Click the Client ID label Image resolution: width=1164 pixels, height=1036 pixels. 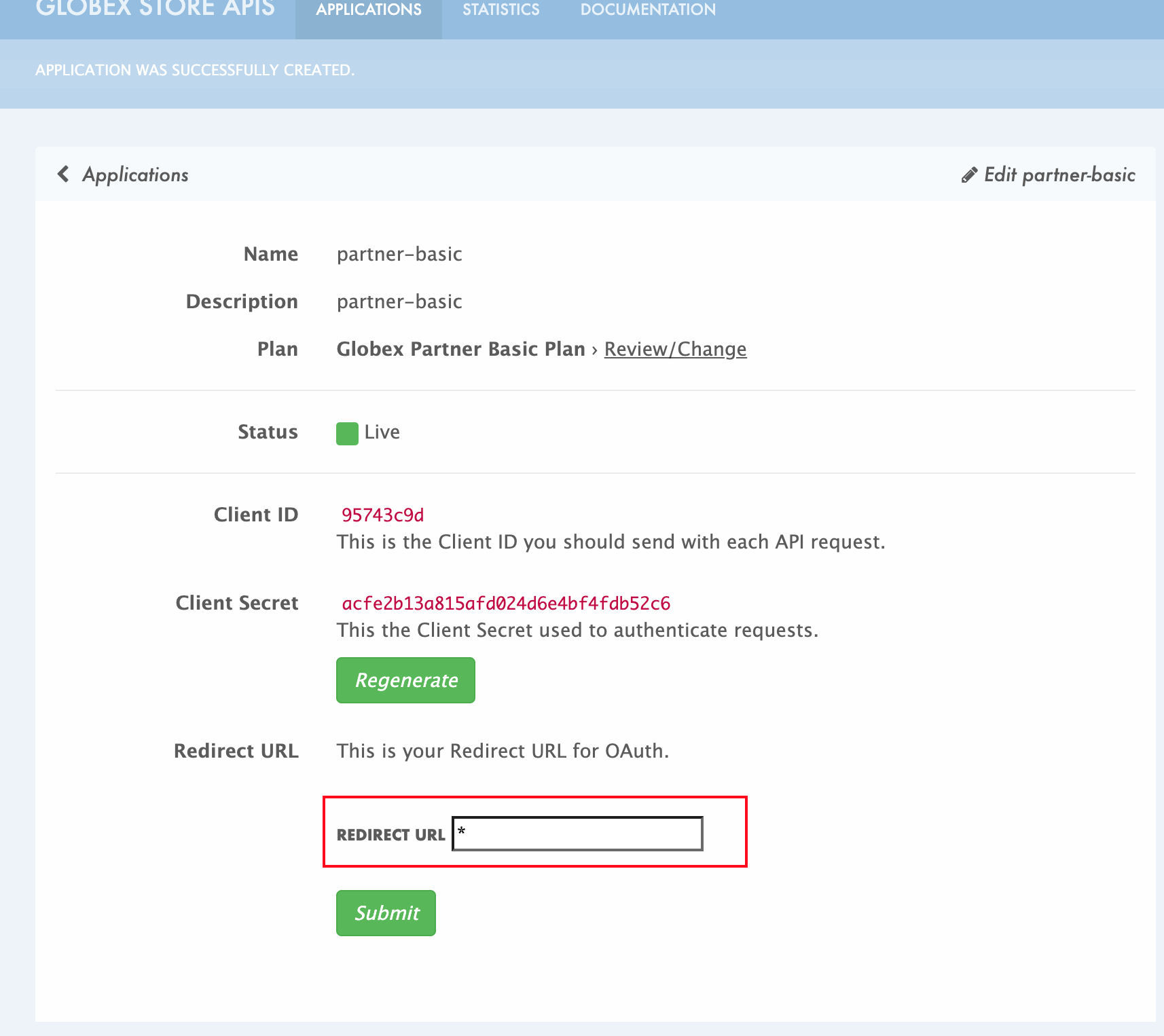click(x=256, y=515)
